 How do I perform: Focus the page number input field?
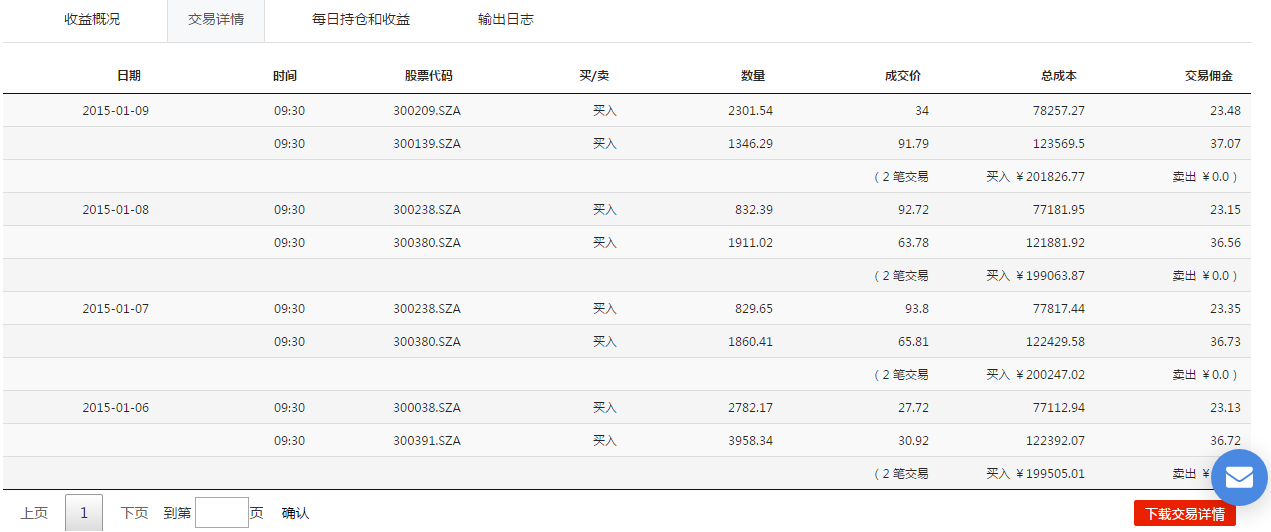click(222, 513)
